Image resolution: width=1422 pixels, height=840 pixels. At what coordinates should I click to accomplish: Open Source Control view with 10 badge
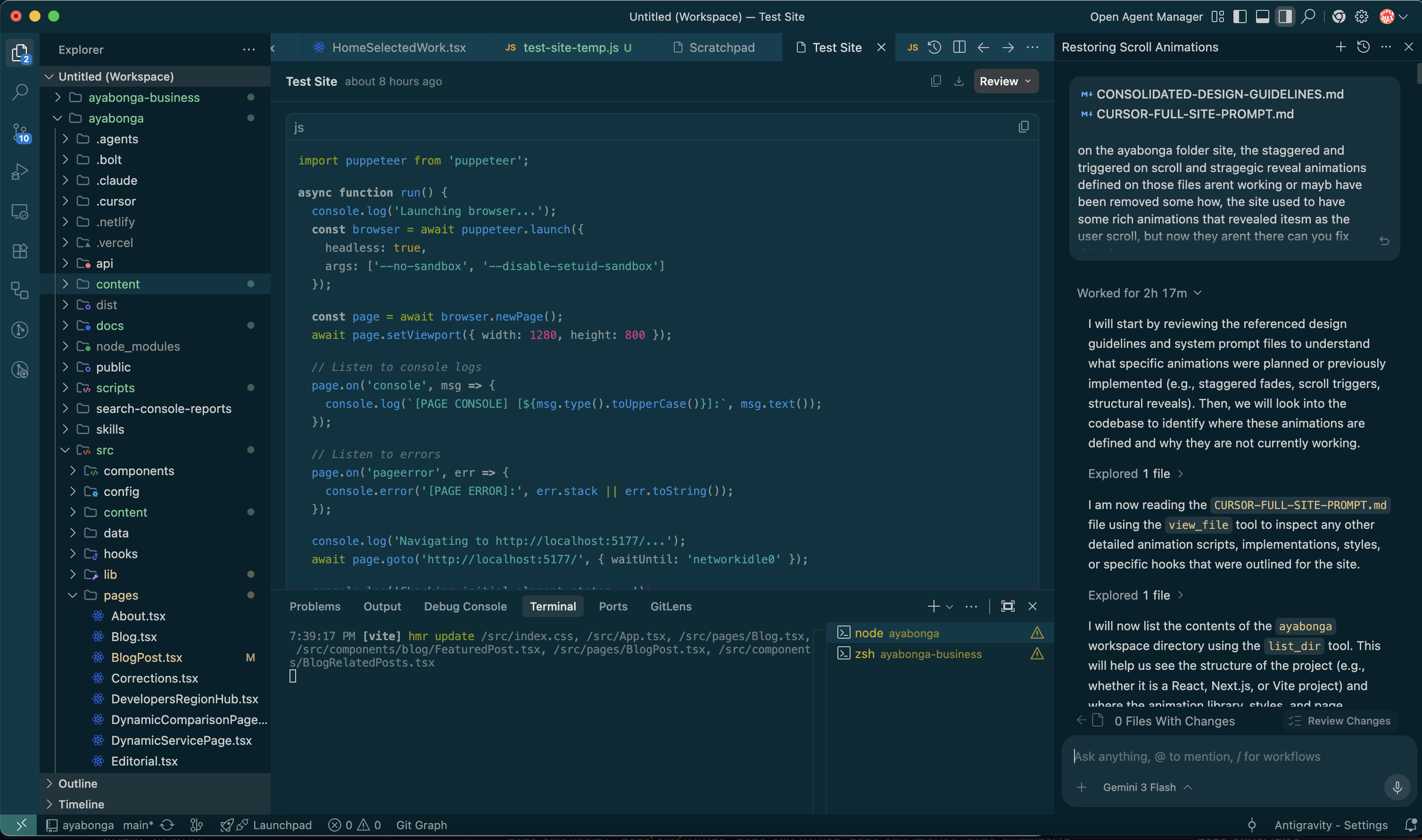point(20,133)
